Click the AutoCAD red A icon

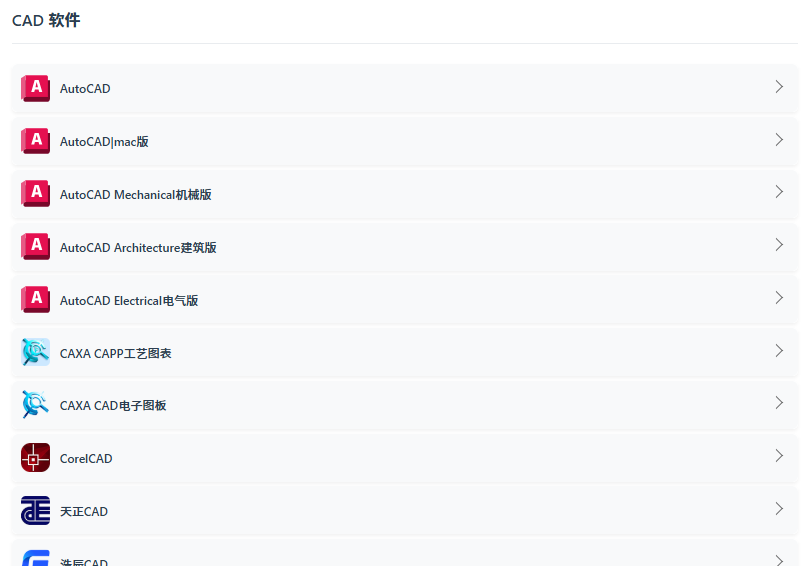coord(36,88)
